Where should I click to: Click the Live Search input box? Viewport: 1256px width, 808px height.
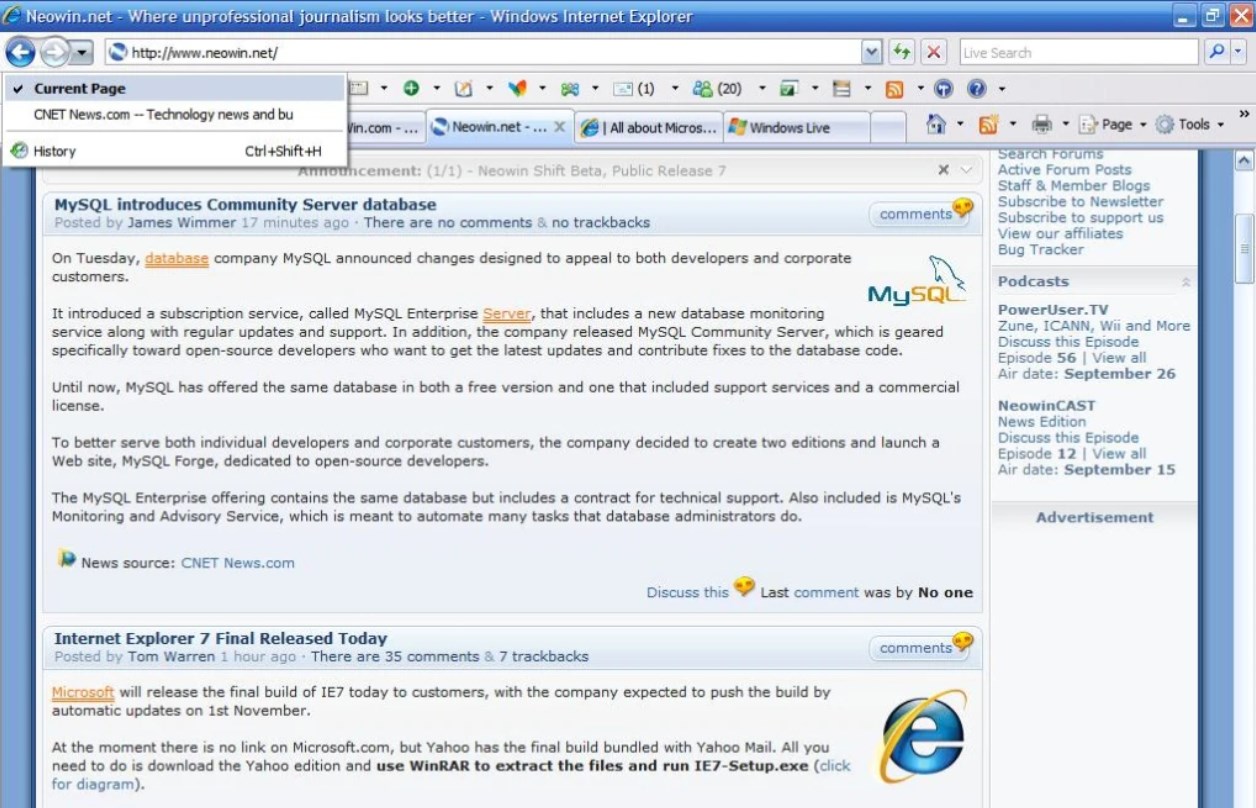click(x=1079, y=52)
